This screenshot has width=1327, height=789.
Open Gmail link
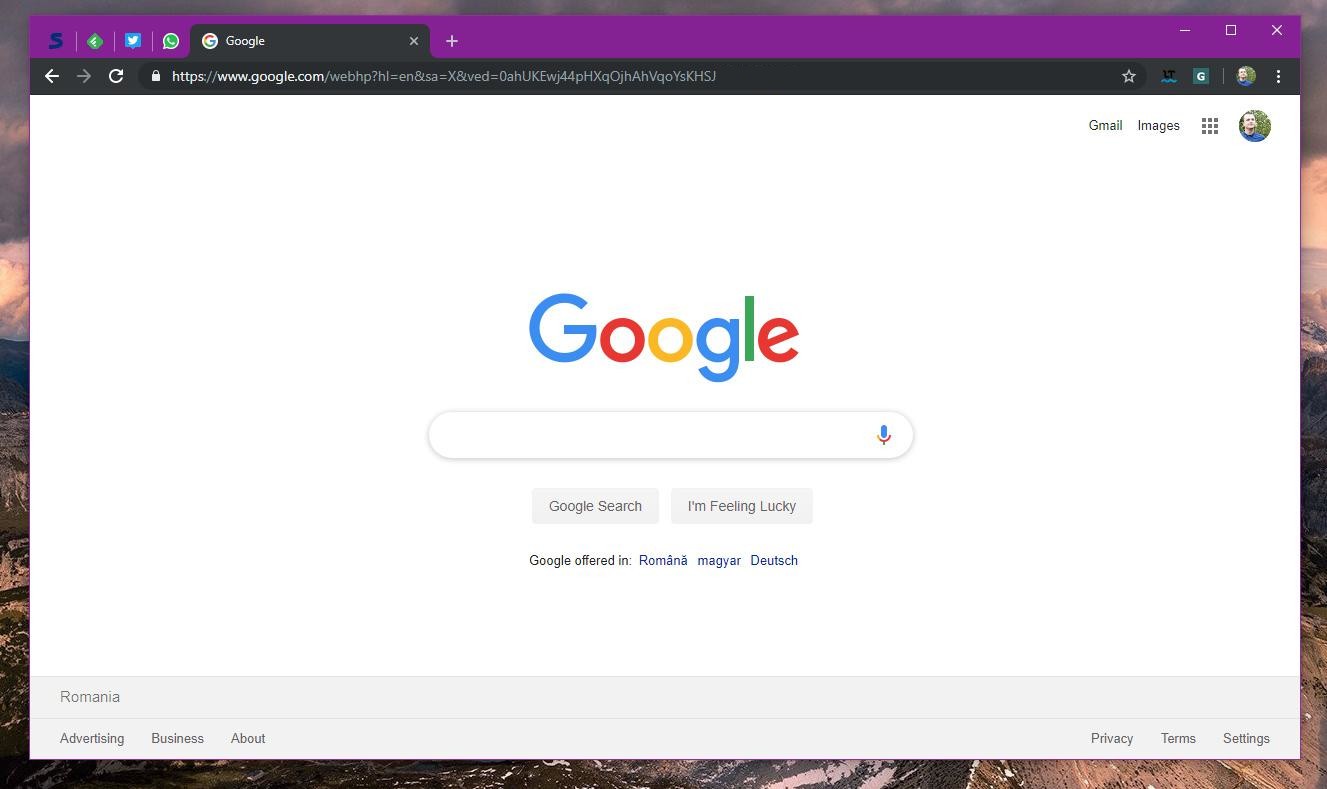[x=1105, y=125]
